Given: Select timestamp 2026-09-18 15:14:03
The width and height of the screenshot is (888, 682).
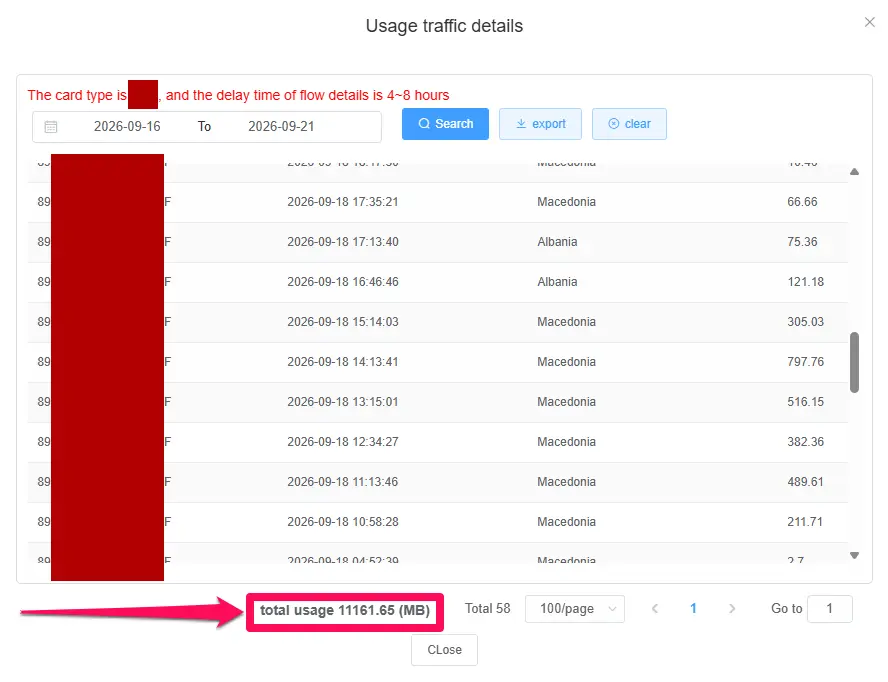Looking at the screenshot, I should [343, 322].
